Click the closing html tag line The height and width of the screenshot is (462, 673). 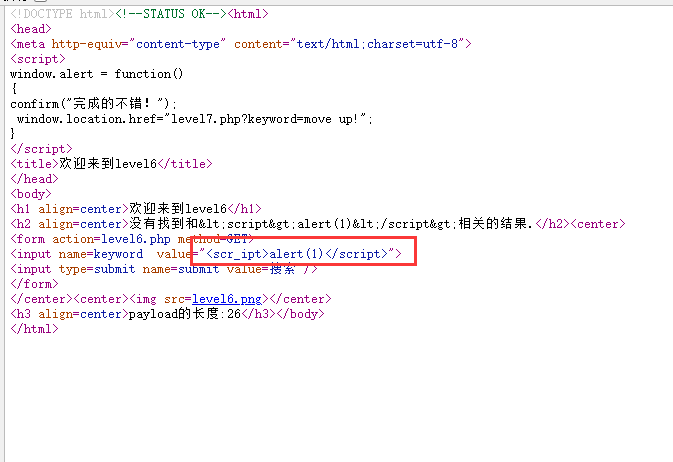coord(34,329)
